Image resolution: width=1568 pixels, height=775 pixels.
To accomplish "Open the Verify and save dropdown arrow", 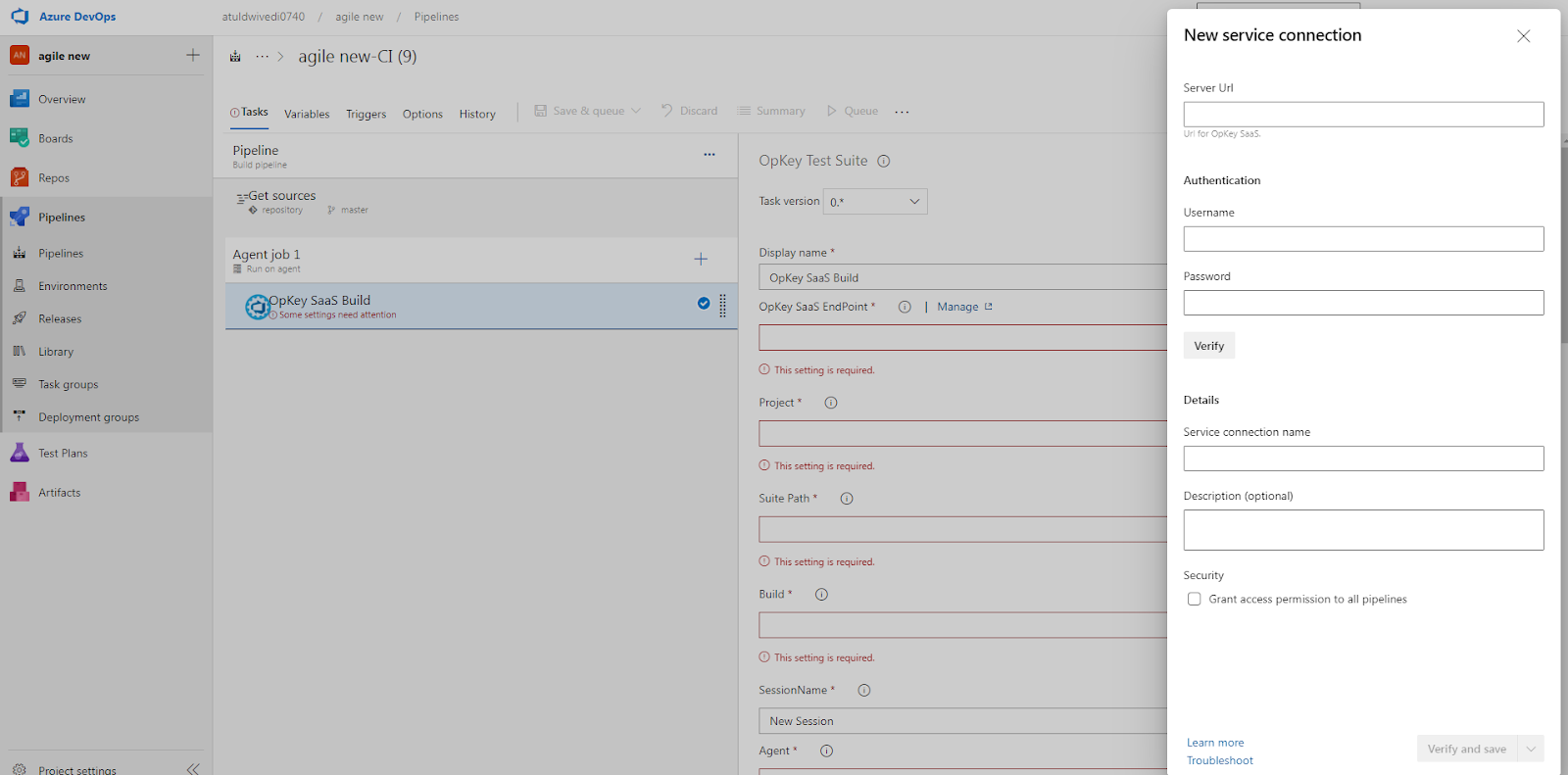I will [1531, 749].
